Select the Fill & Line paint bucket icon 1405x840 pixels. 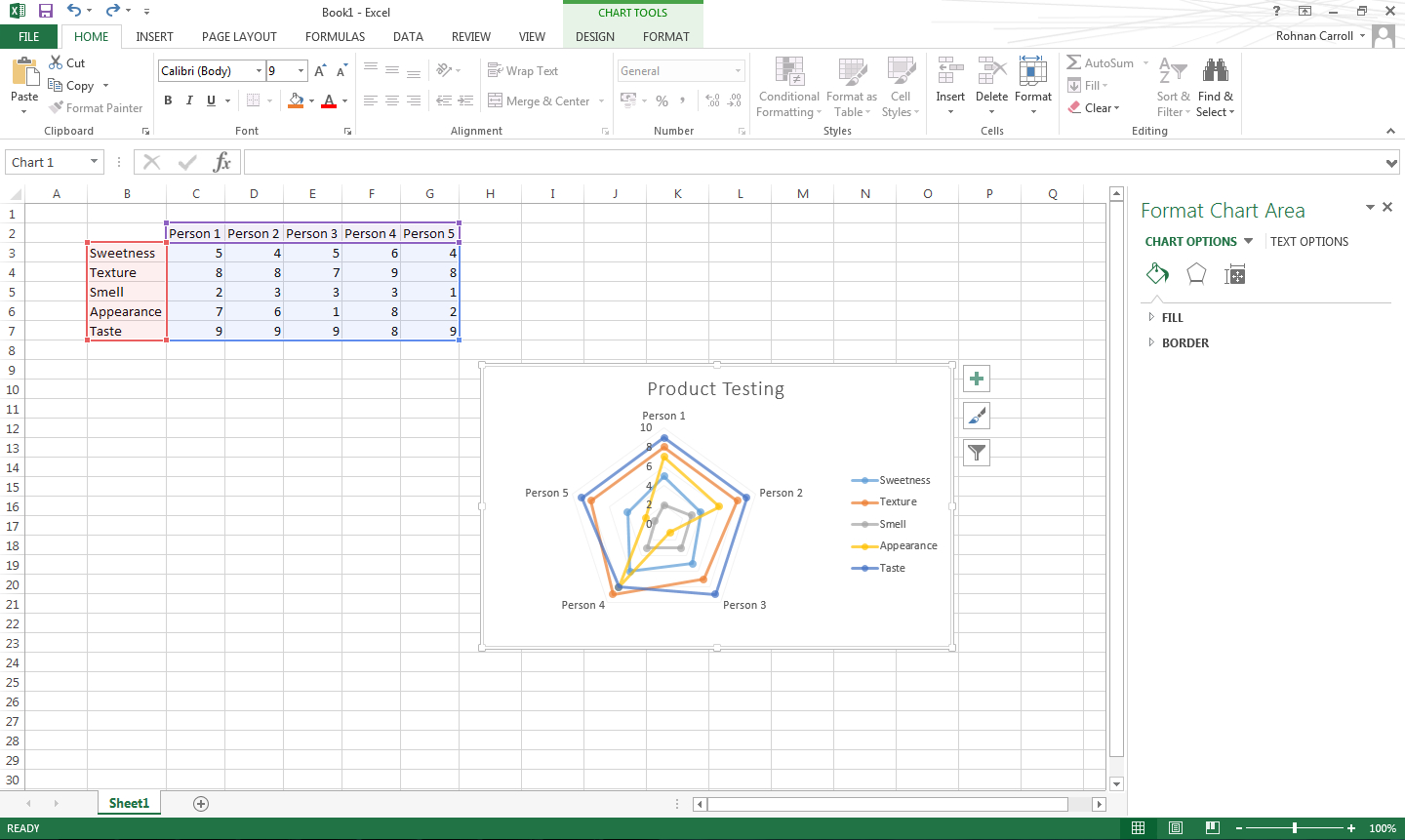coord(1157,274)
